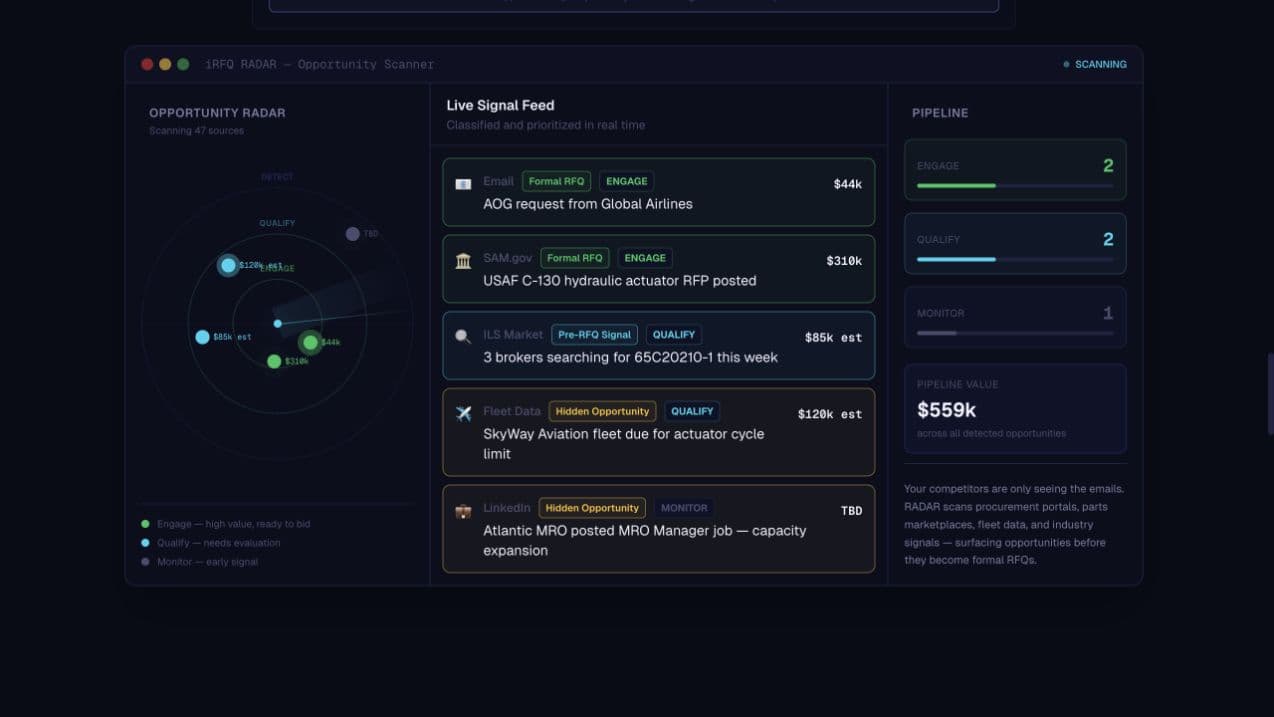Click the SAM.gov bank building icon
The image size is (1274, 717).
463,261
